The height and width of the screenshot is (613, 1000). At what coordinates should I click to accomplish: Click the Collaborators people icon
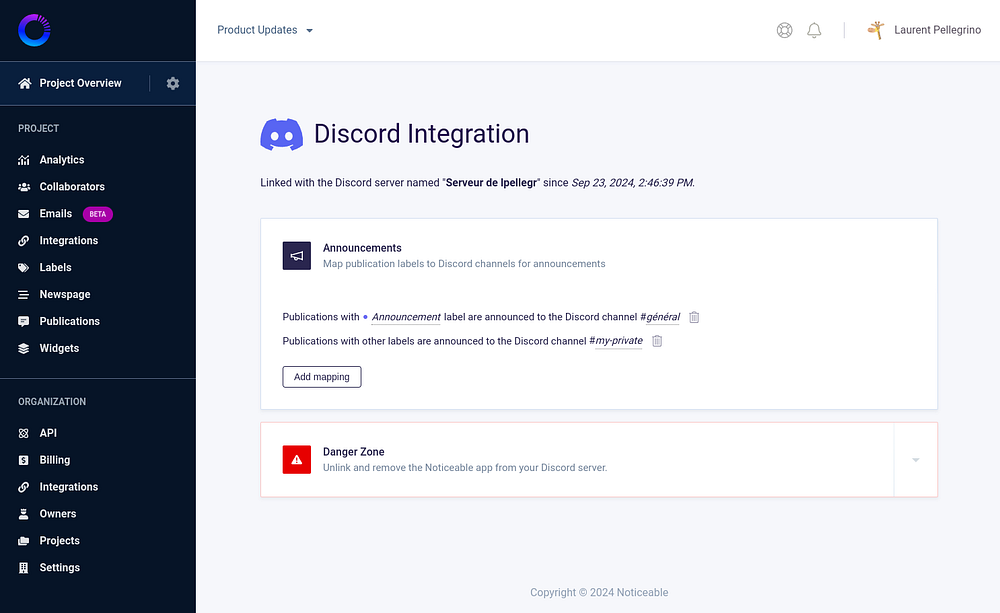[24, 187]
